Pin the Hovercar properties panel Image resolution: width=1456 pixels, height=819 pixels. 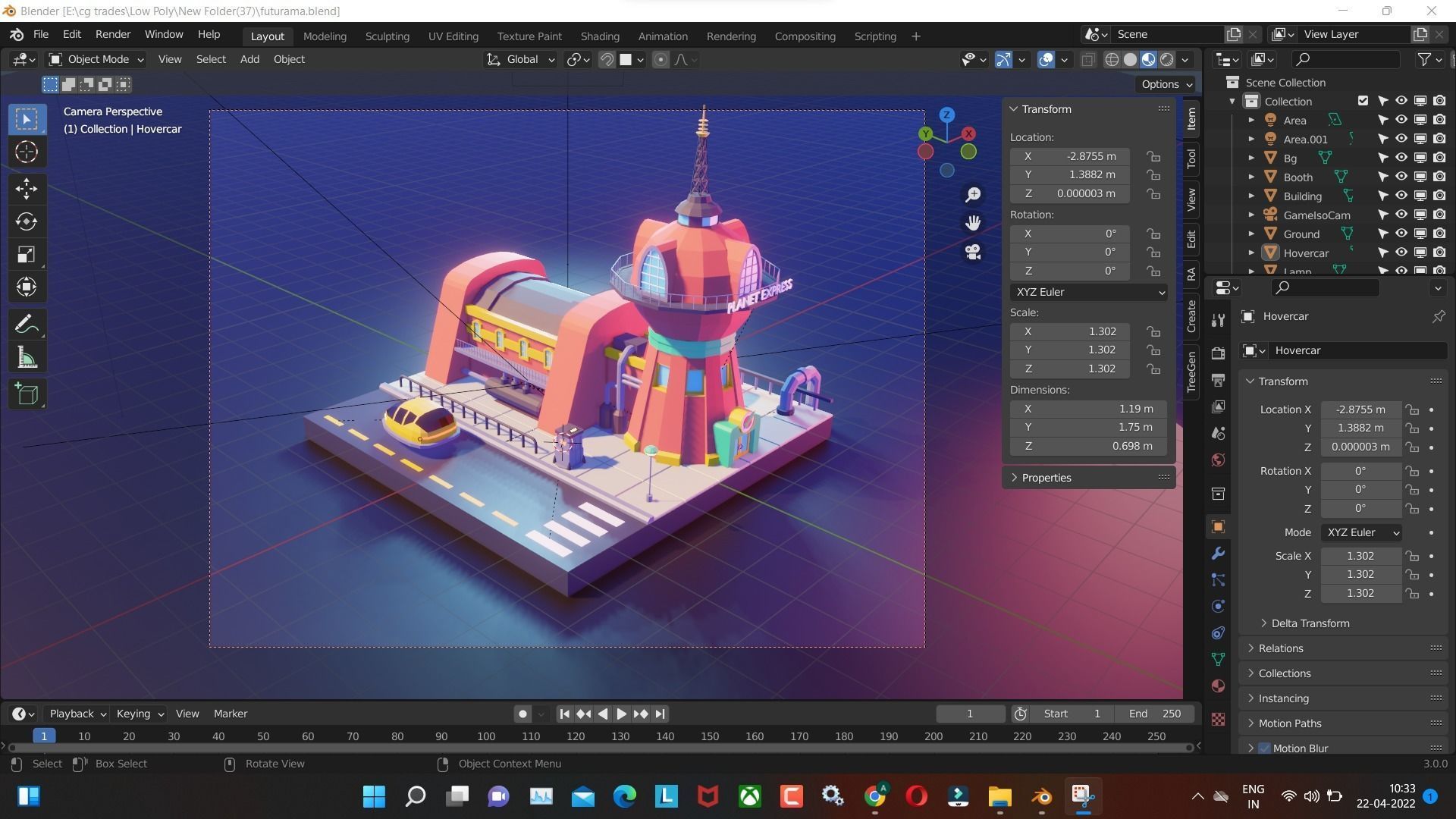[x=1438, y=317]
